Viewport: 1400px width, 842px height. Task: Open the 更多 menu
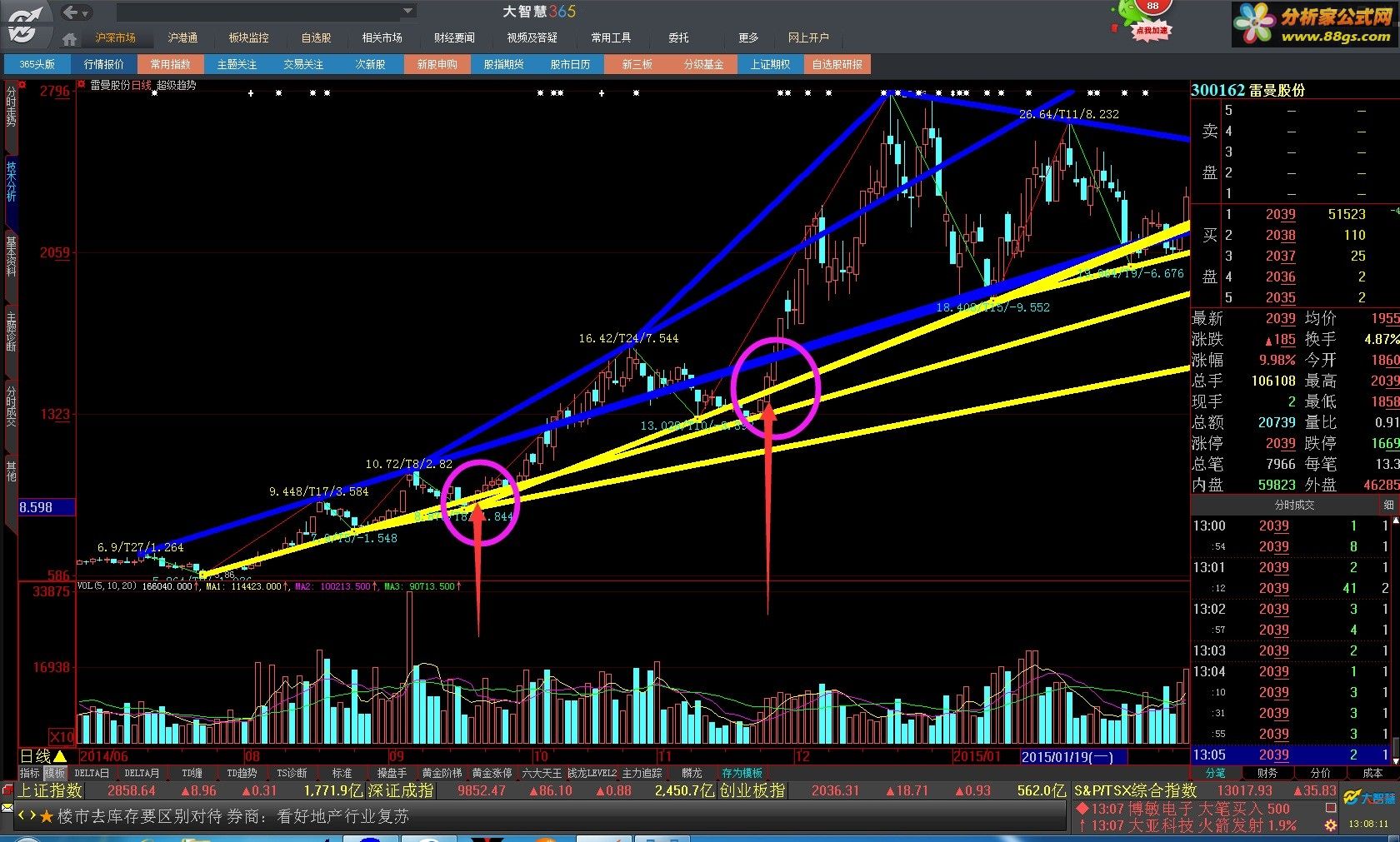[748, 37]
